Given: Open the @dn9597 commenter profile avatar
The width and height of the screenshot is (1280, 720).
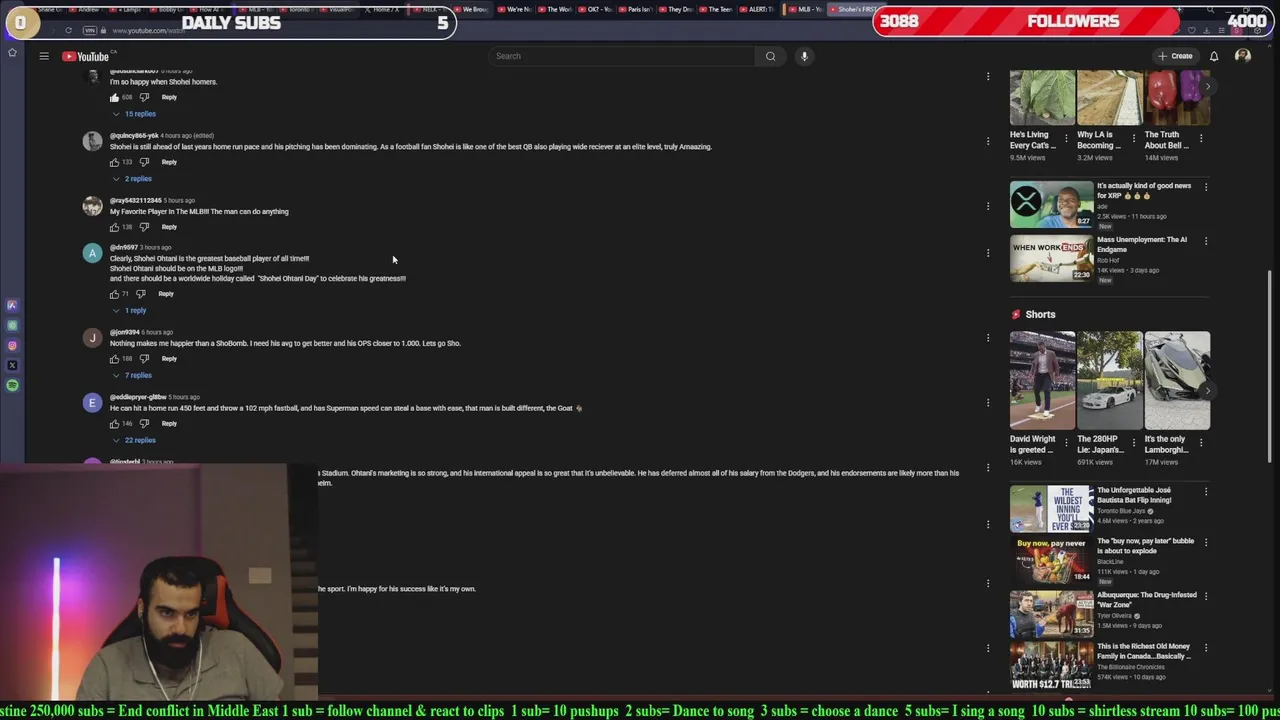Looking at the screenshot, I should [92, 253].
